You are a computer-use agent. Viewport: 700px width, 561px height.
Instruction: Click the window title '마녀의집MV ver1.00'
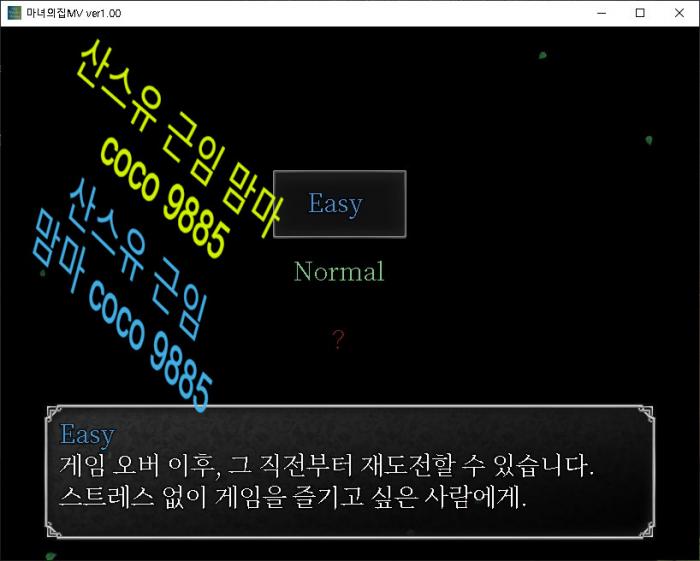(x=74, y=13)
